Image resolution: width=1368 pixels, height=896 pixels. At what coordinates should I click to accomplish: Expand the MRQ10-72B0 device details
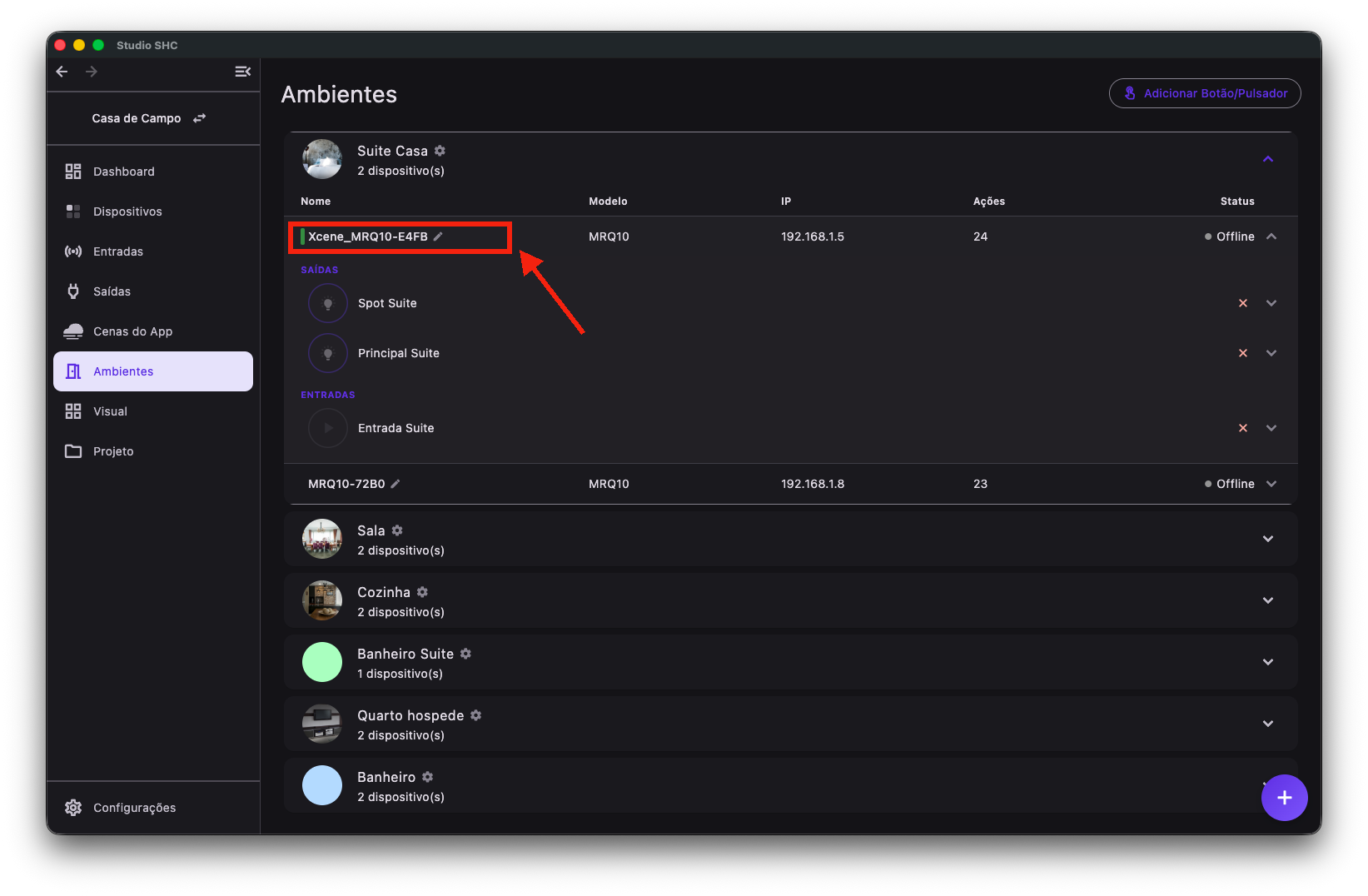tap(1271, 484)
